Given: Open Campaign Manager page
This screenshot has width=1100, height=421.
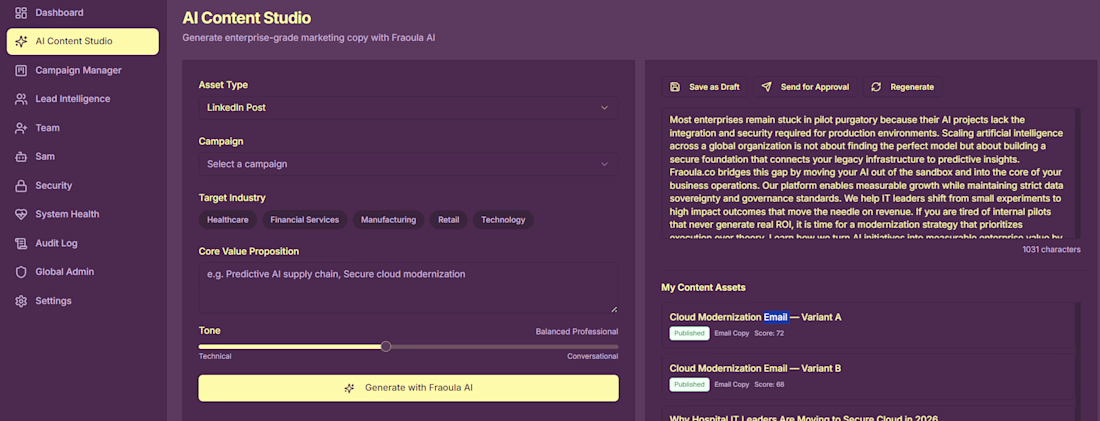Looking at the screenshot, I should (83, 70).
